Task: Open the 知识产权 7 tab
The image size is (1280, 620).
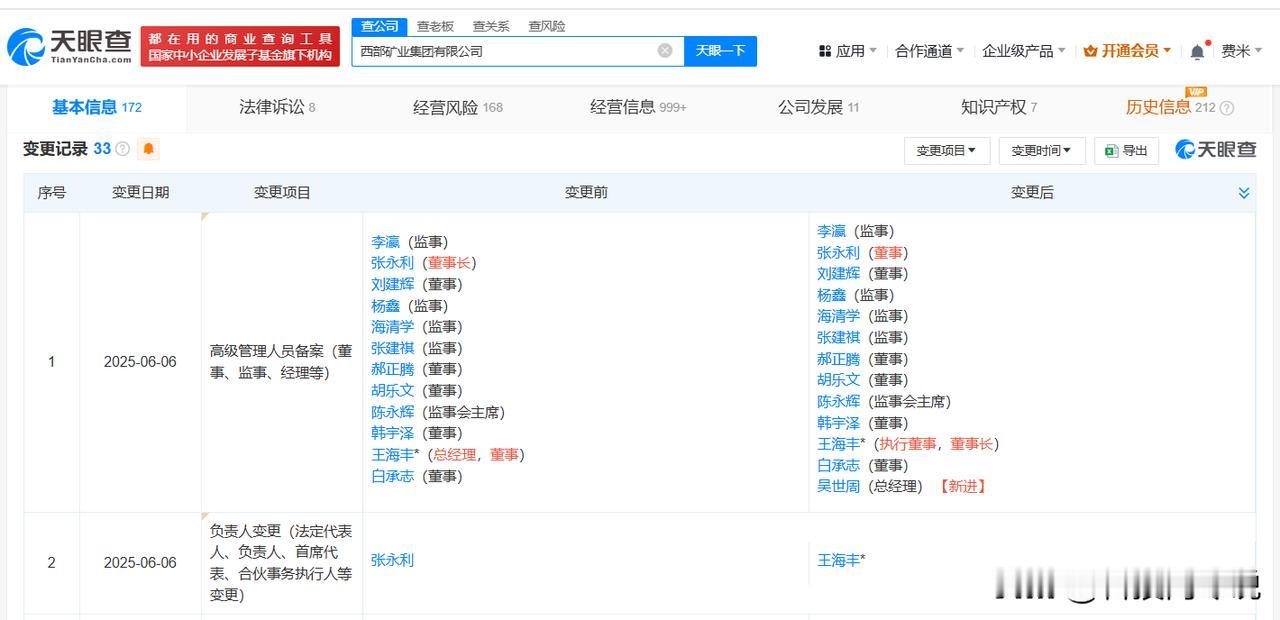Action: point(999,107)
